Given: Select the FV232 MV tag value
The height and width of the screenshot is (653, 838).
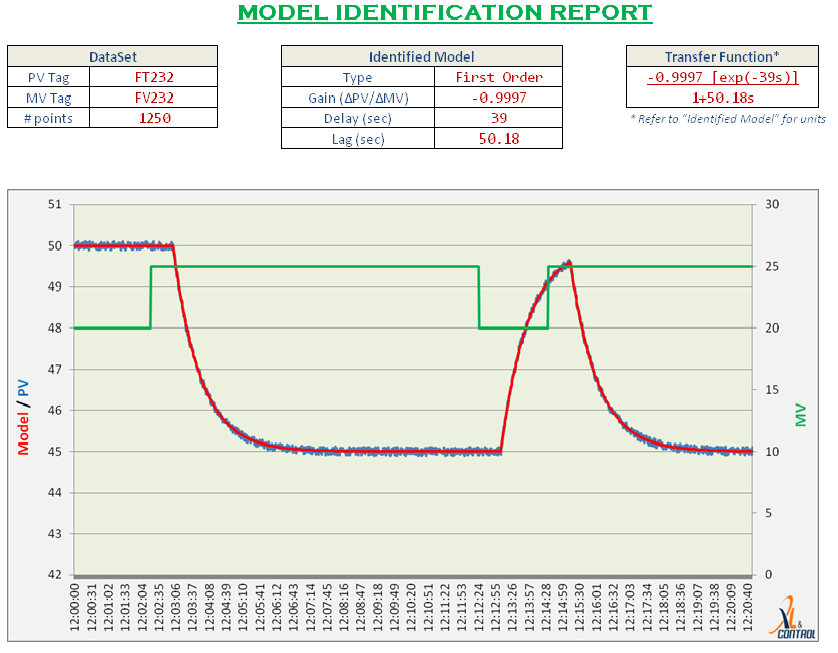Looking at the screenshot, I should [154, 98].
